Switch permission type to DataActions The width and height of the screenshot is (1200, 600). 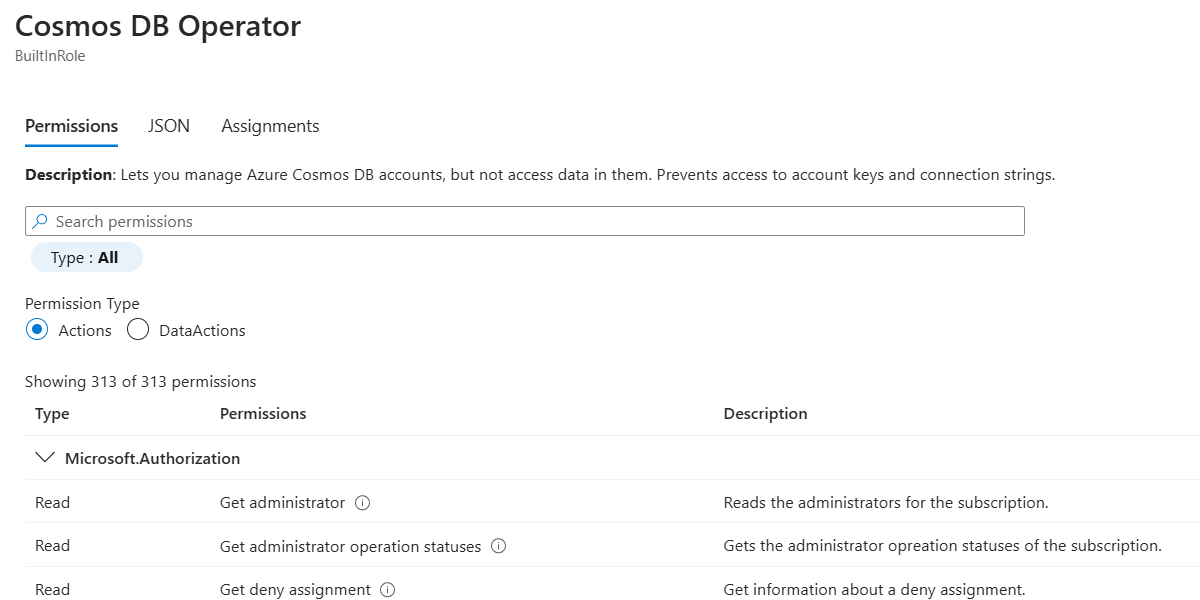137,329
